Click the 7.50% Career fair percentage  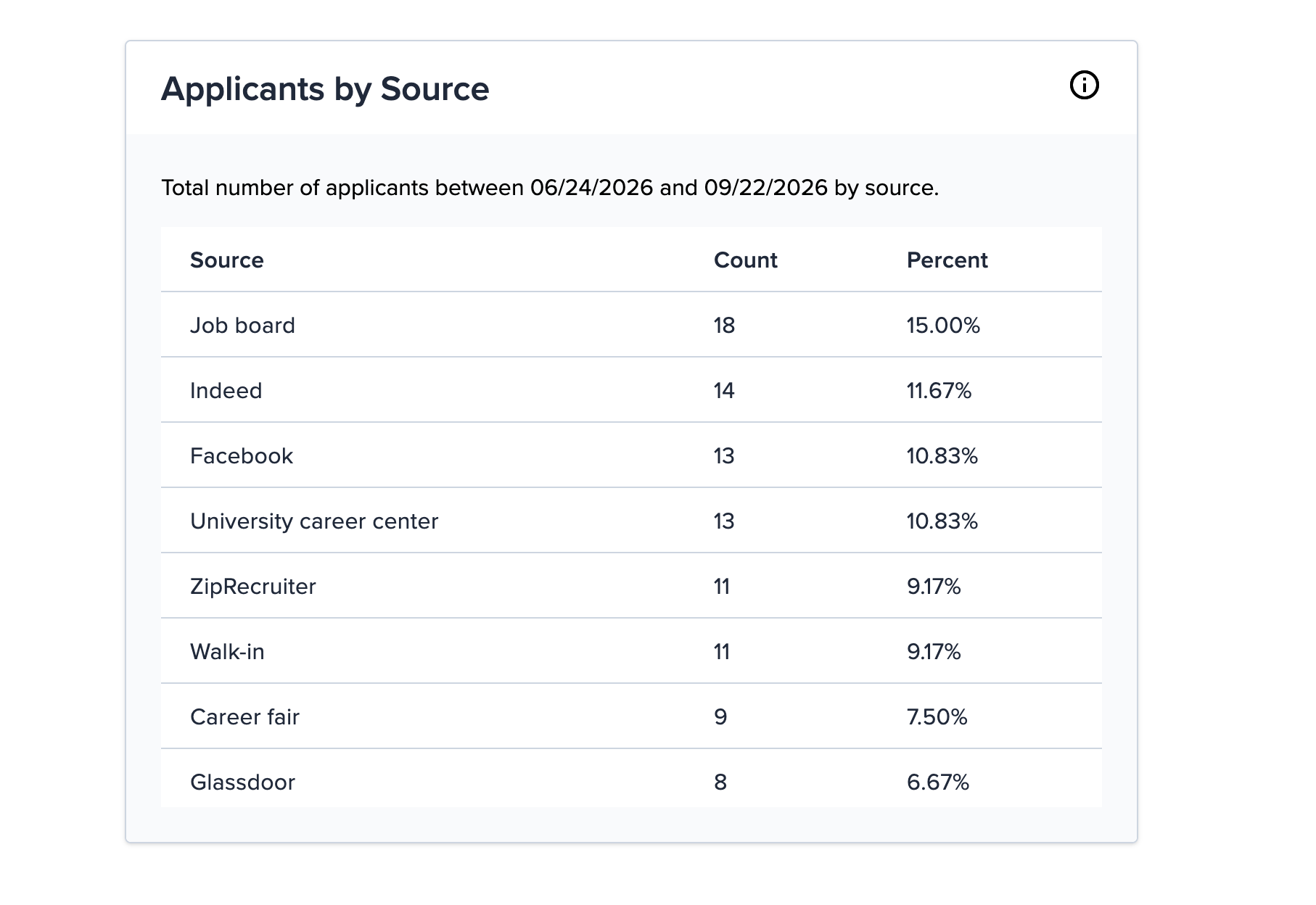pyautogui.click(x=937, y=717)
